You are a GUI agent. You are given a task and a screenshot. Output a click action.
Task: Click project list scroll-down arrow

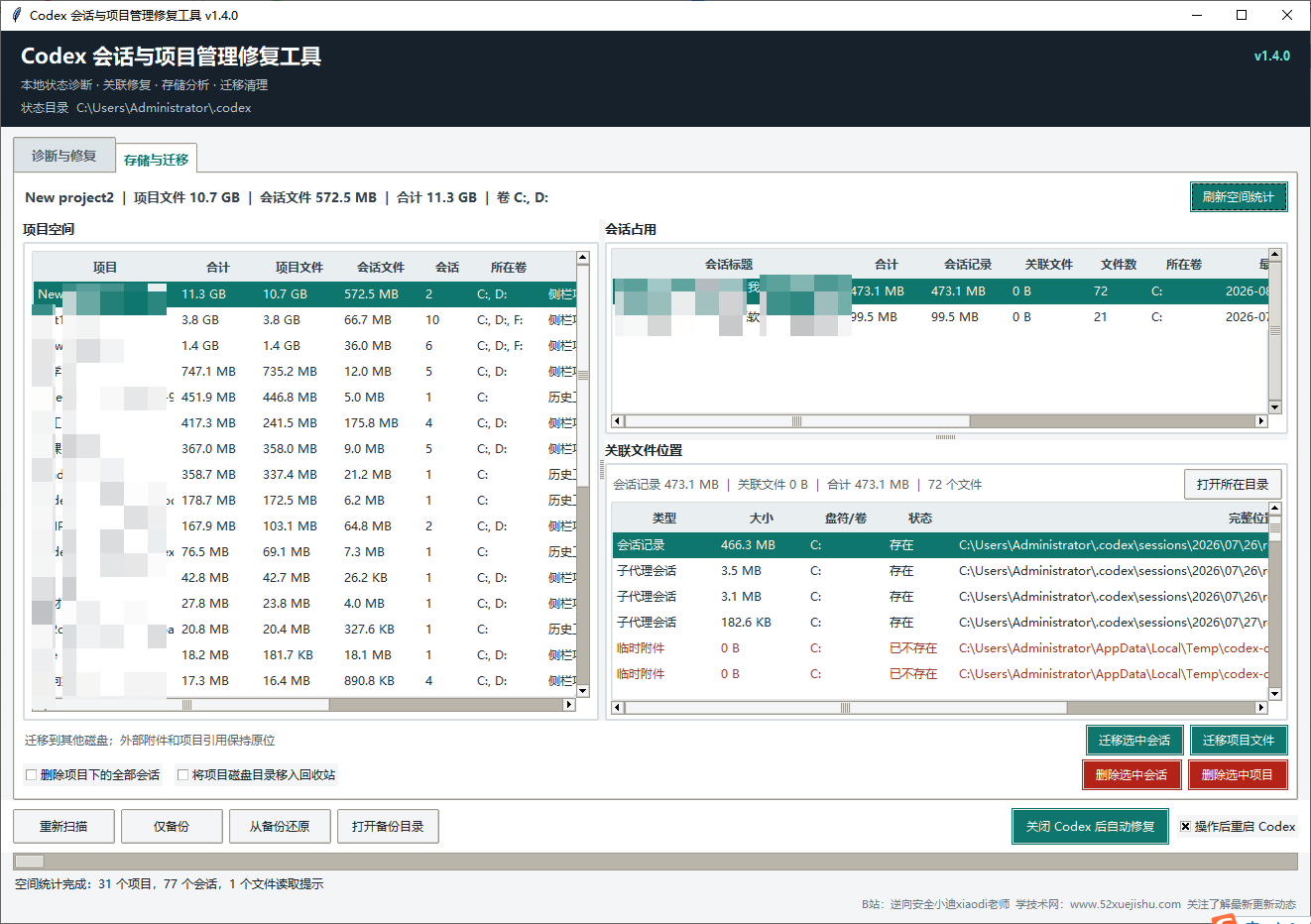click(x=582, y=691)
